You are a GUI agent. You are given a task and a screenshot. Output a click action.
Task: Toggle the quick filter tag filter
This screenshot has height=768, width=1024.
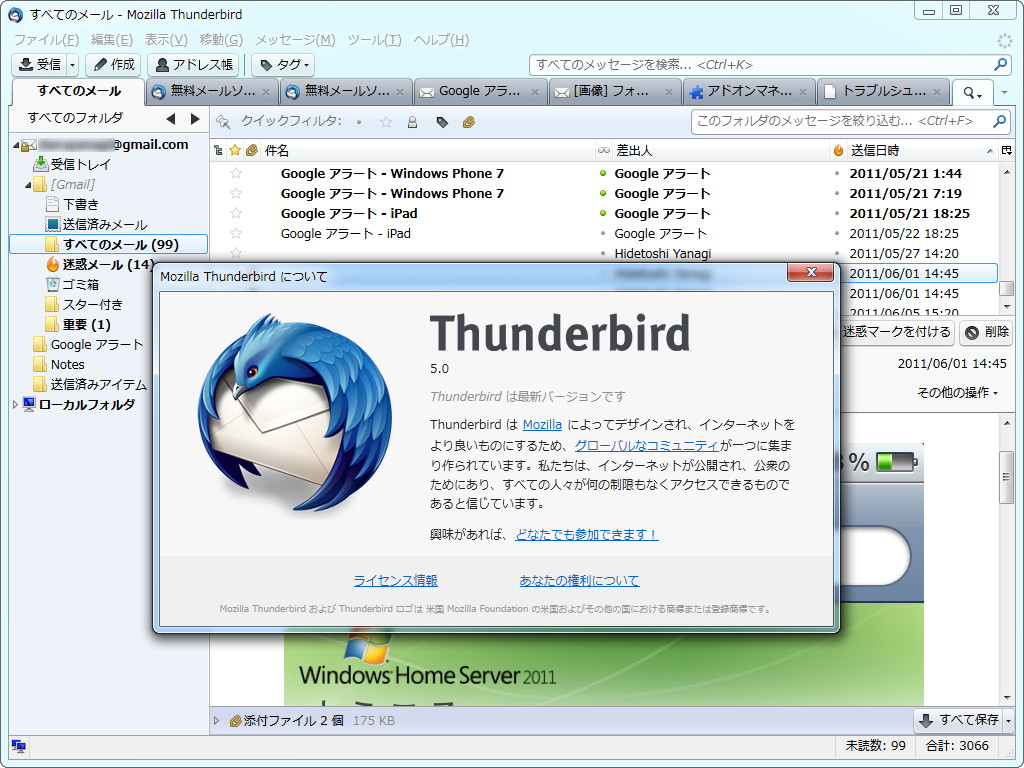click(440, 120)
